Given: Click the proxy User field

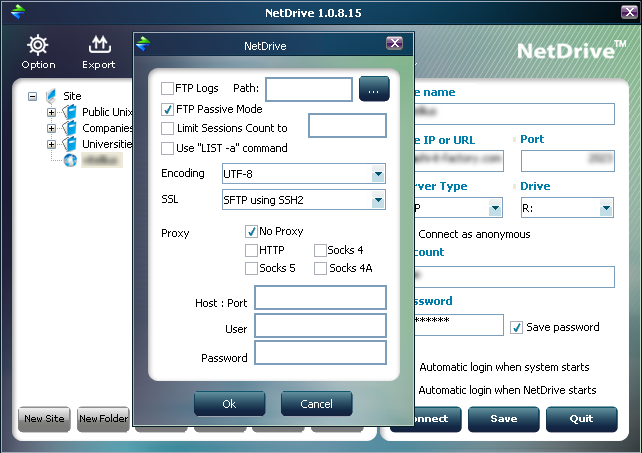Looking at the screenshot, I should 320,325.
